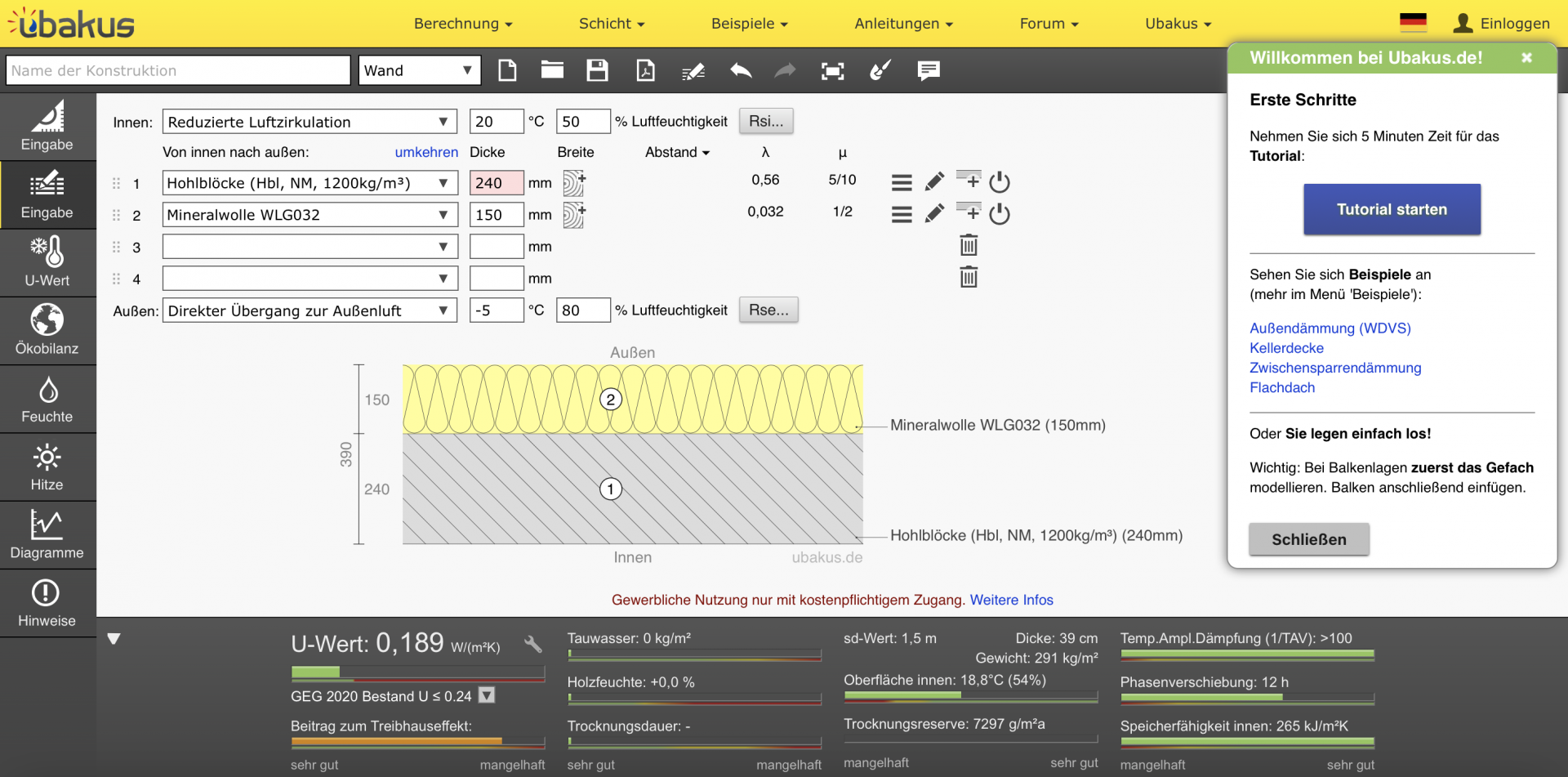Open the Forum menu
The image size is (1568, 777).
[x=1049, y=24]
